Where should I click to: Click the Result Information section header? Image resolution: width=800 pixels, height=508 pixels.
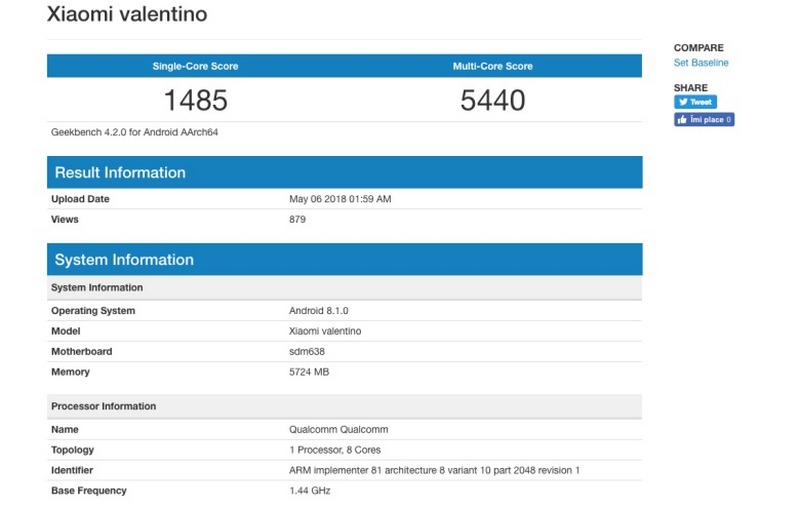[x=344, y=172]
